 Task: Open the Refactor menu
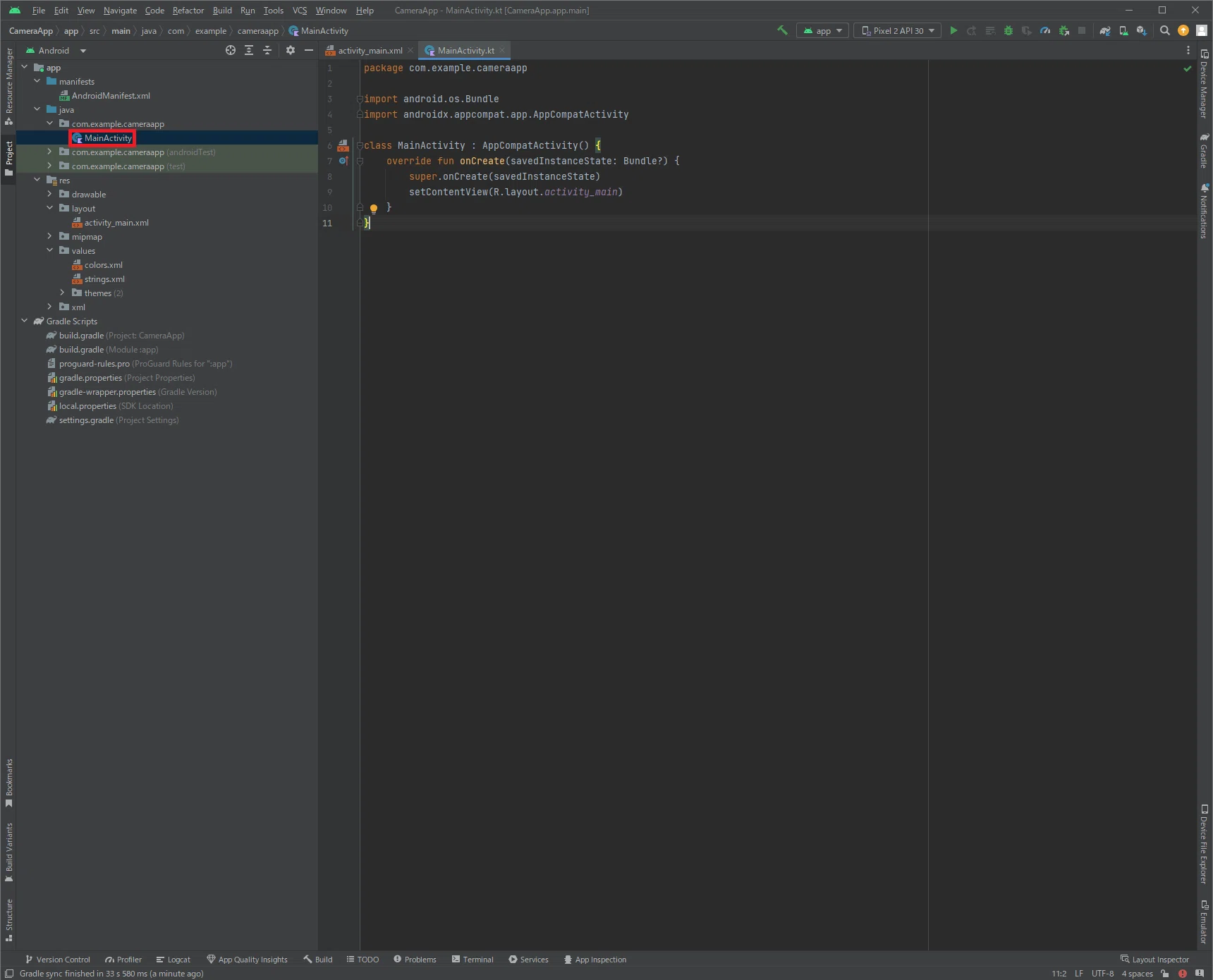point(188,10)
